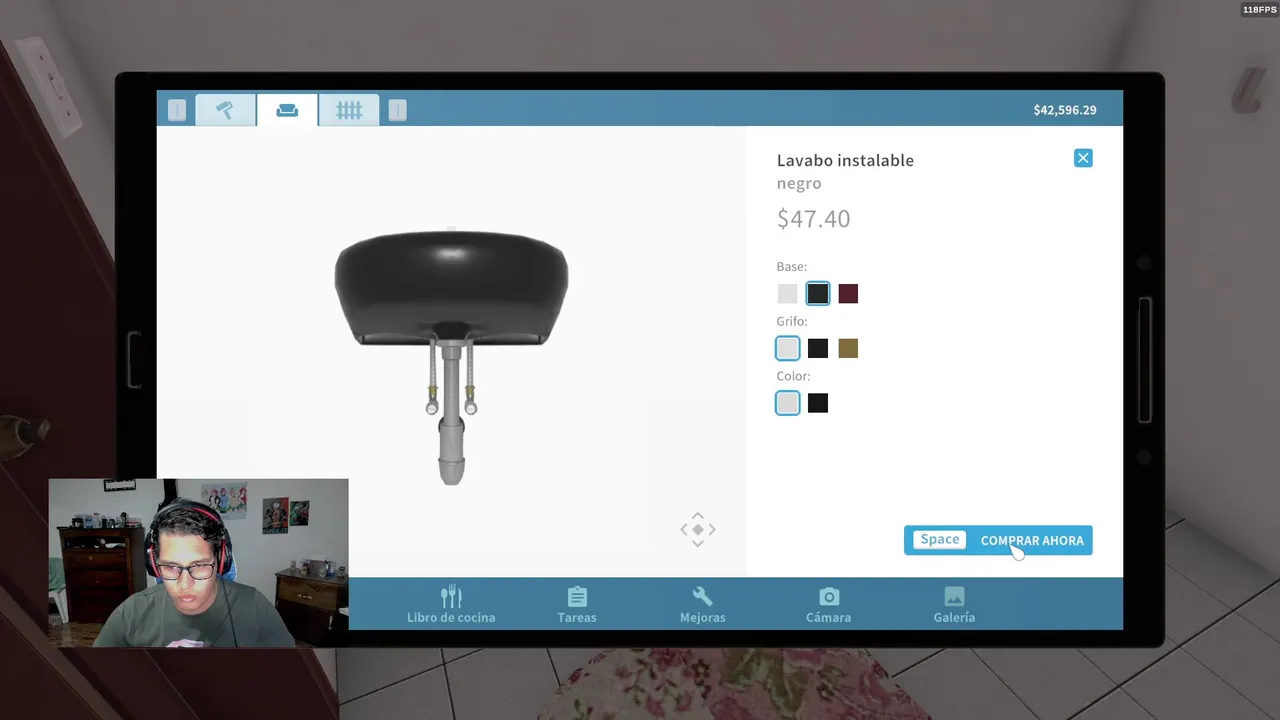Close the Lavabo instalable detail panel

pos(1083,158)
